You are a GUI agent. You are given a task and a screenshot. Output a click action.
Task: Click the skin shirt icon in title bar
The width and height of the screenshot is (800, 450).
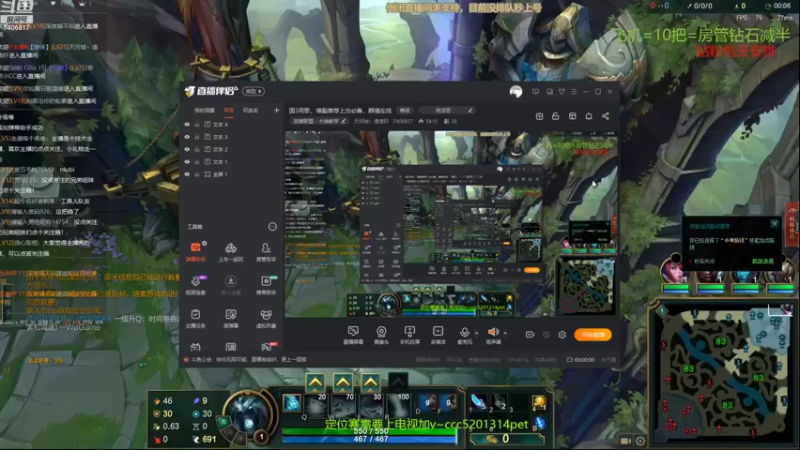tap(562, 92)
